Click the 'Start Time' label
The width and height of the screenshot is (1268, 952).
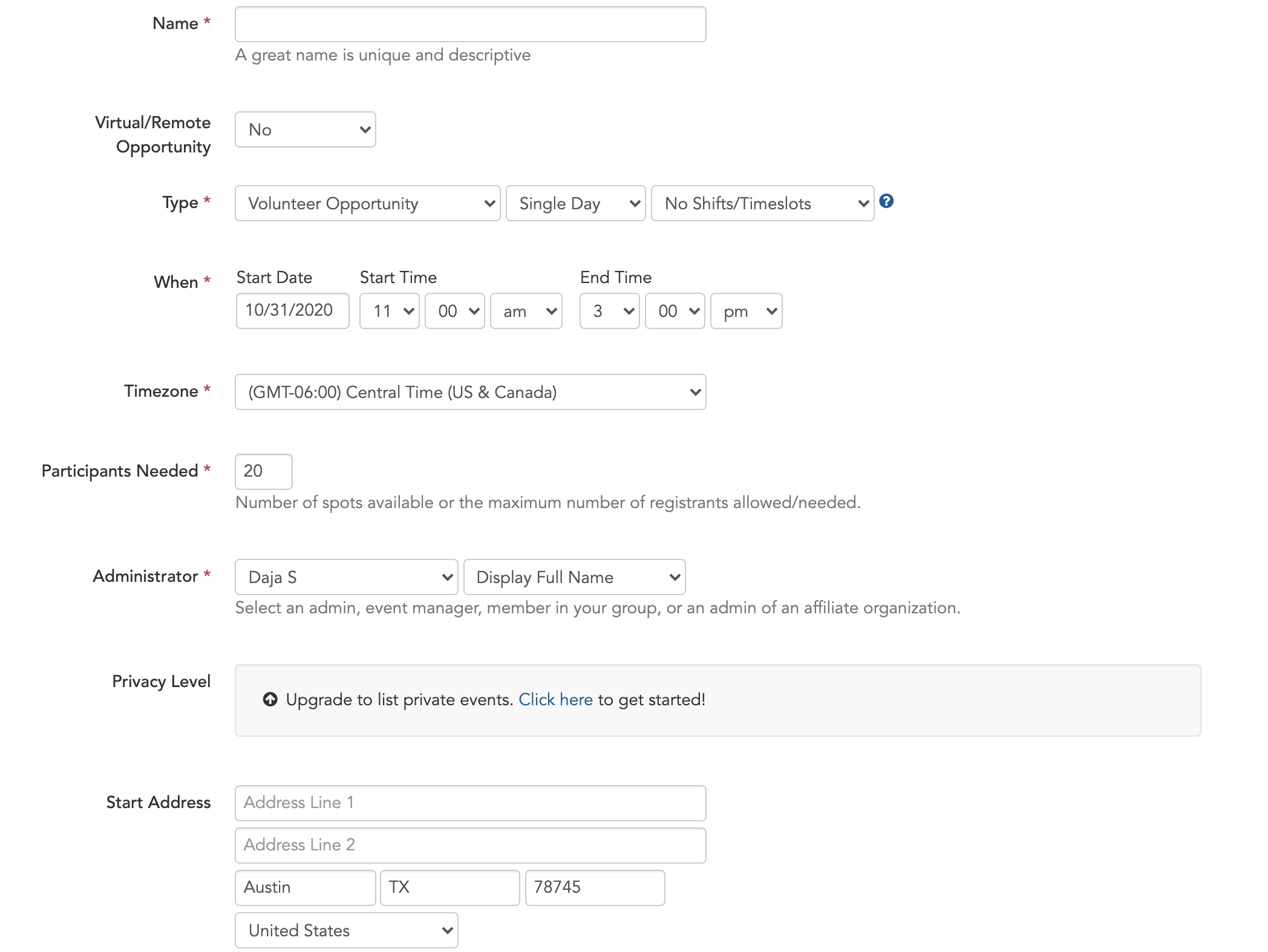pos(398,278)
